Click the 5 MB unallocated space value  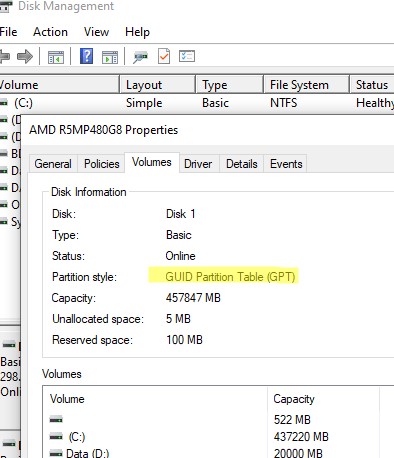click(178, 319)
